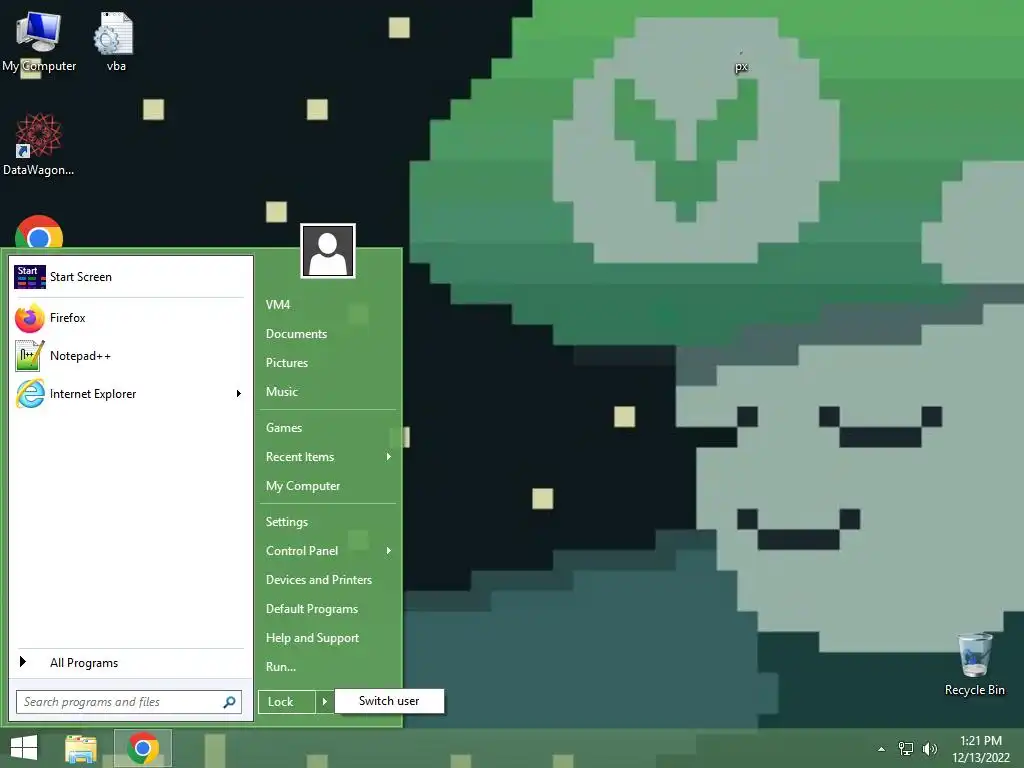Click the Start Screen tile icon

coord(30,277)
